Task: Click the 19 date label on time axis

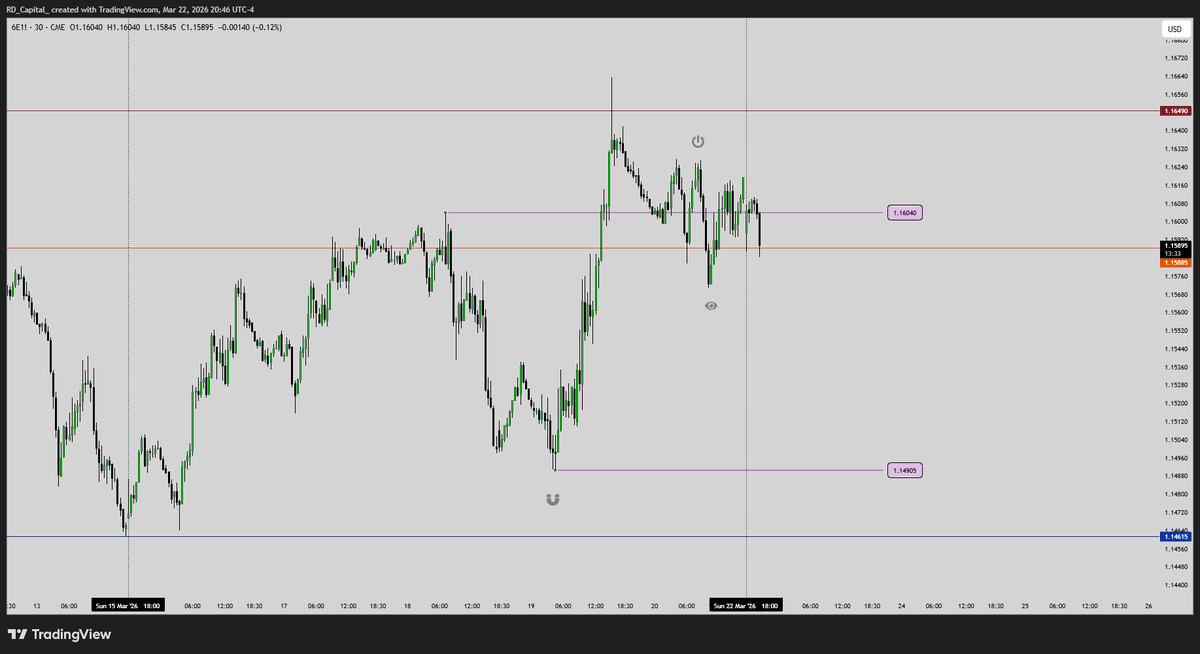Action: point(531,605)
